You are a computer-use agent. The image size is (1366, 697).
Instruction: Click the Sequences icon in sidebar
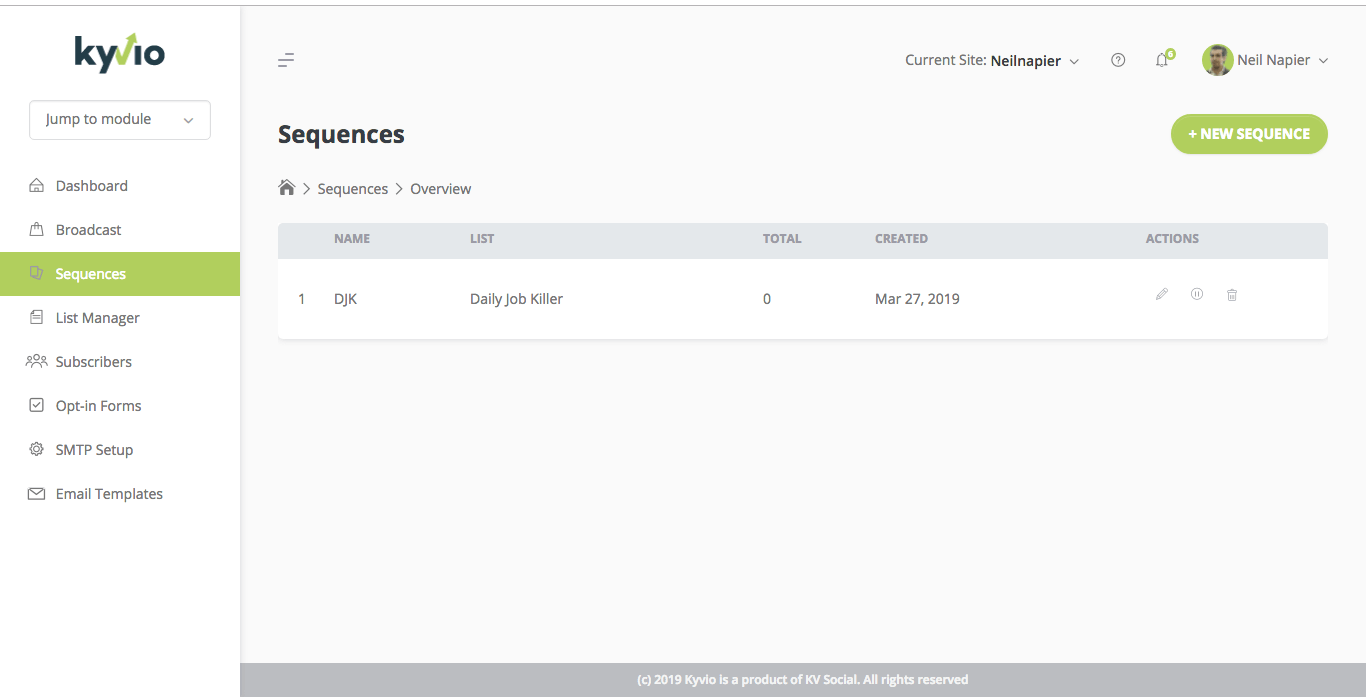coord(37,273)
